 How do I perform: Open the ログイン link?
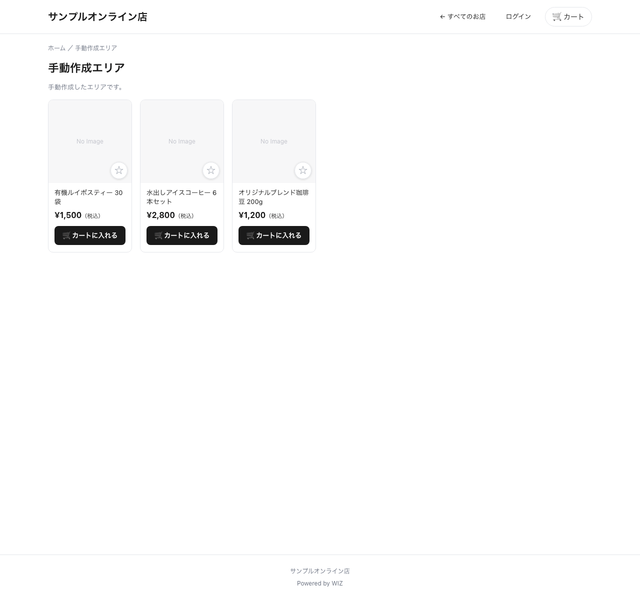click(518, 17)
